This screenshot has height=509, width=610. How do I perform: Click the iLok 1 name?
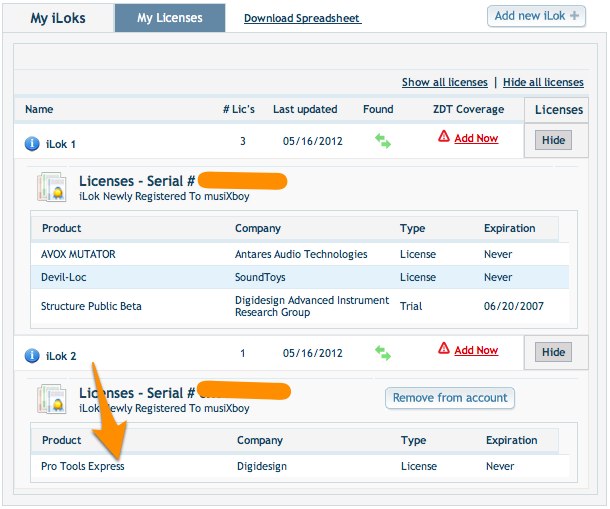[61, 144]
